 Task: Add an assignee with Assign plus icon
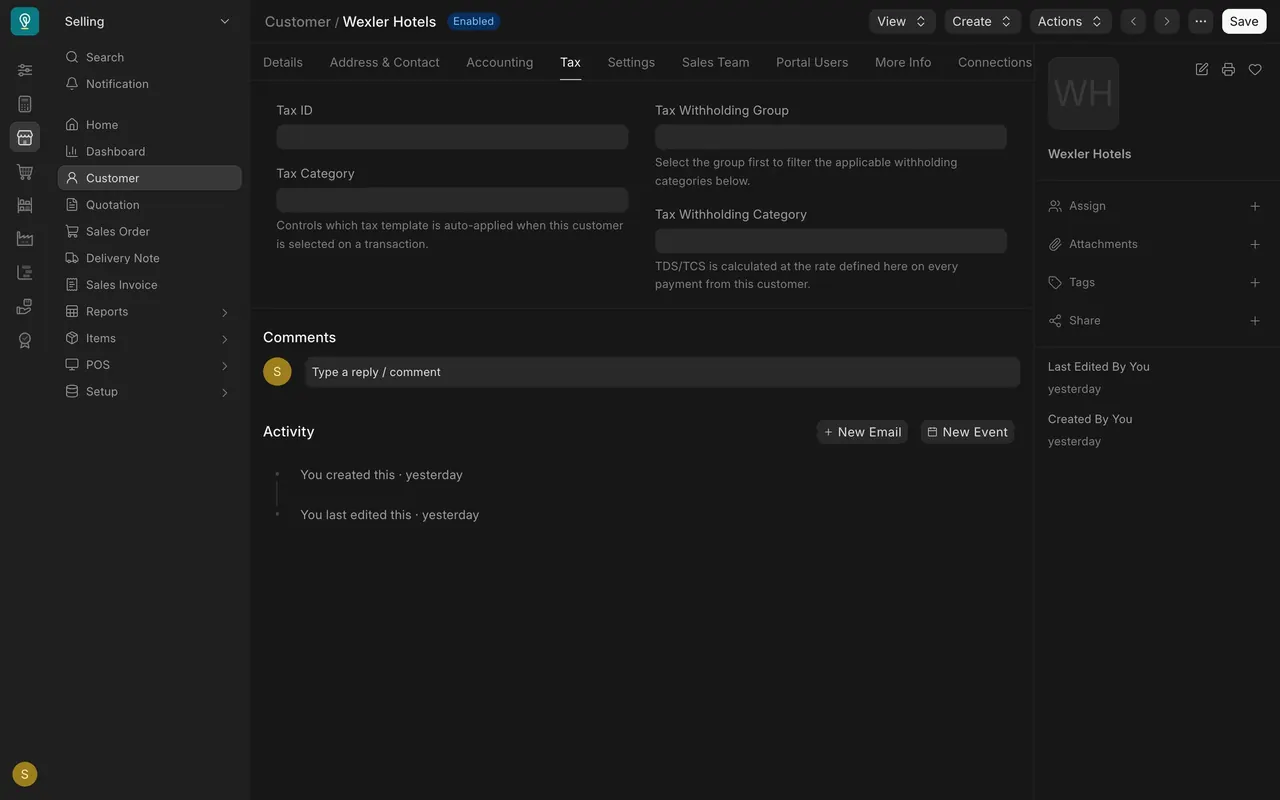[1255, 206]
